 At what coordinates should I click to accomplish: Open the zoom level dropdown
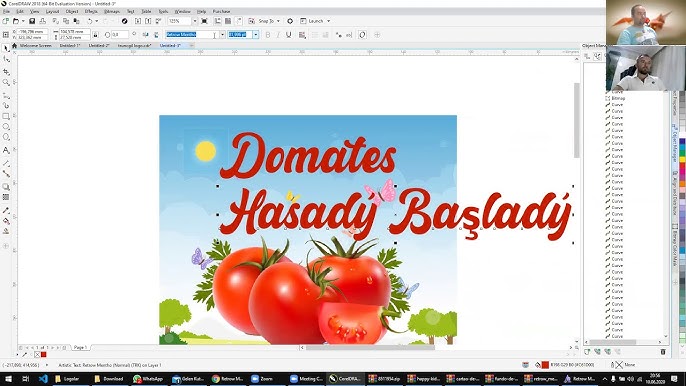click(x=195, y=21)
